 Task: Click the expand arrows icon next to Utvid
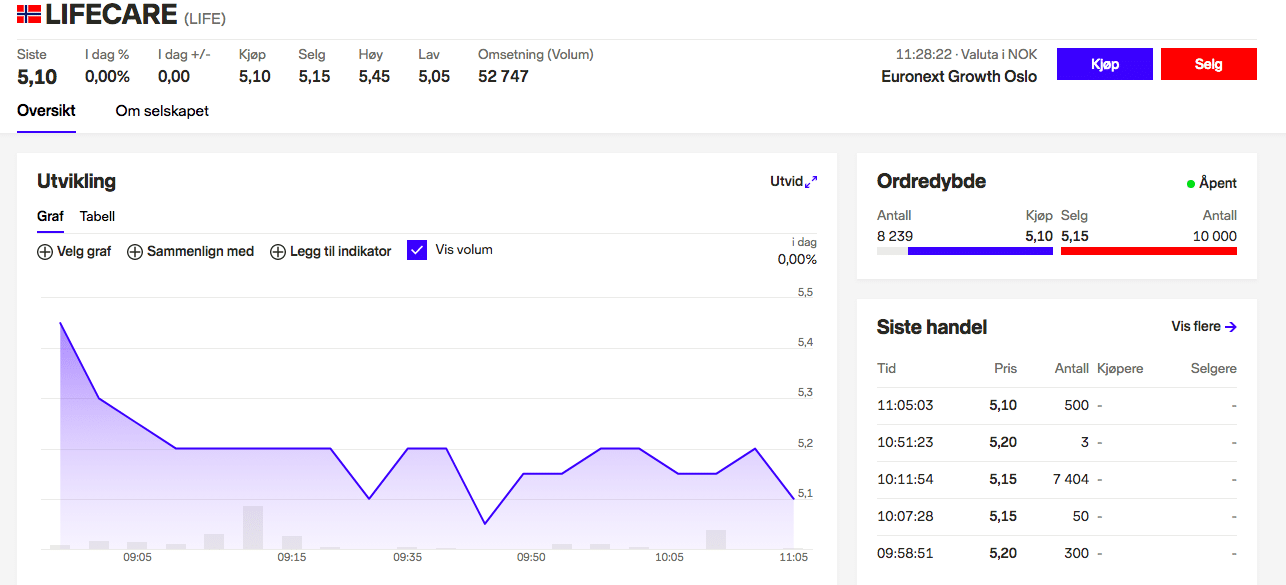[811, 182]
